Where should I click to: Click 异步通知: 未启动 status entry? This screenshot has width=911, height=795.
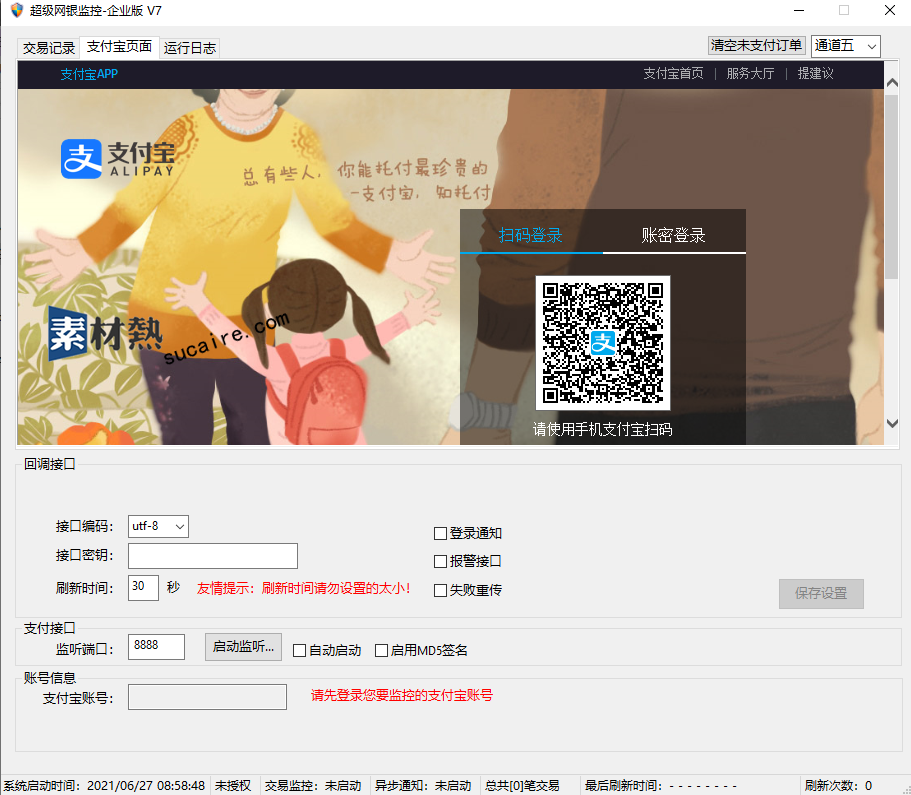tap(422, 786)
